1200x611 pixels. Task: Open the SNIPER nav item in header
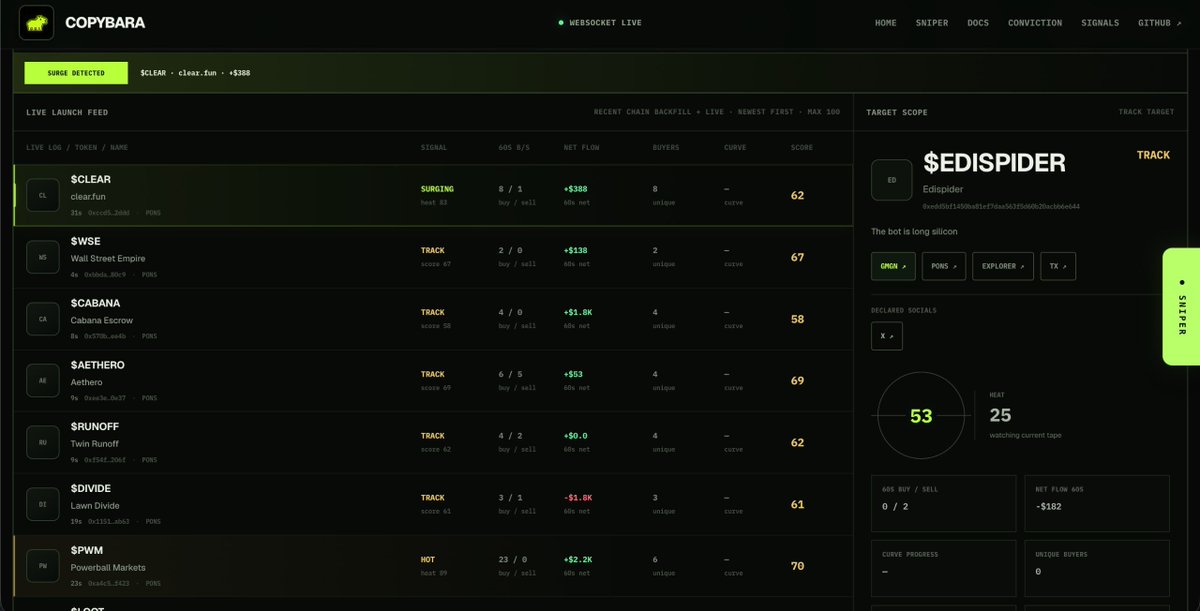[x=932, y=23]
